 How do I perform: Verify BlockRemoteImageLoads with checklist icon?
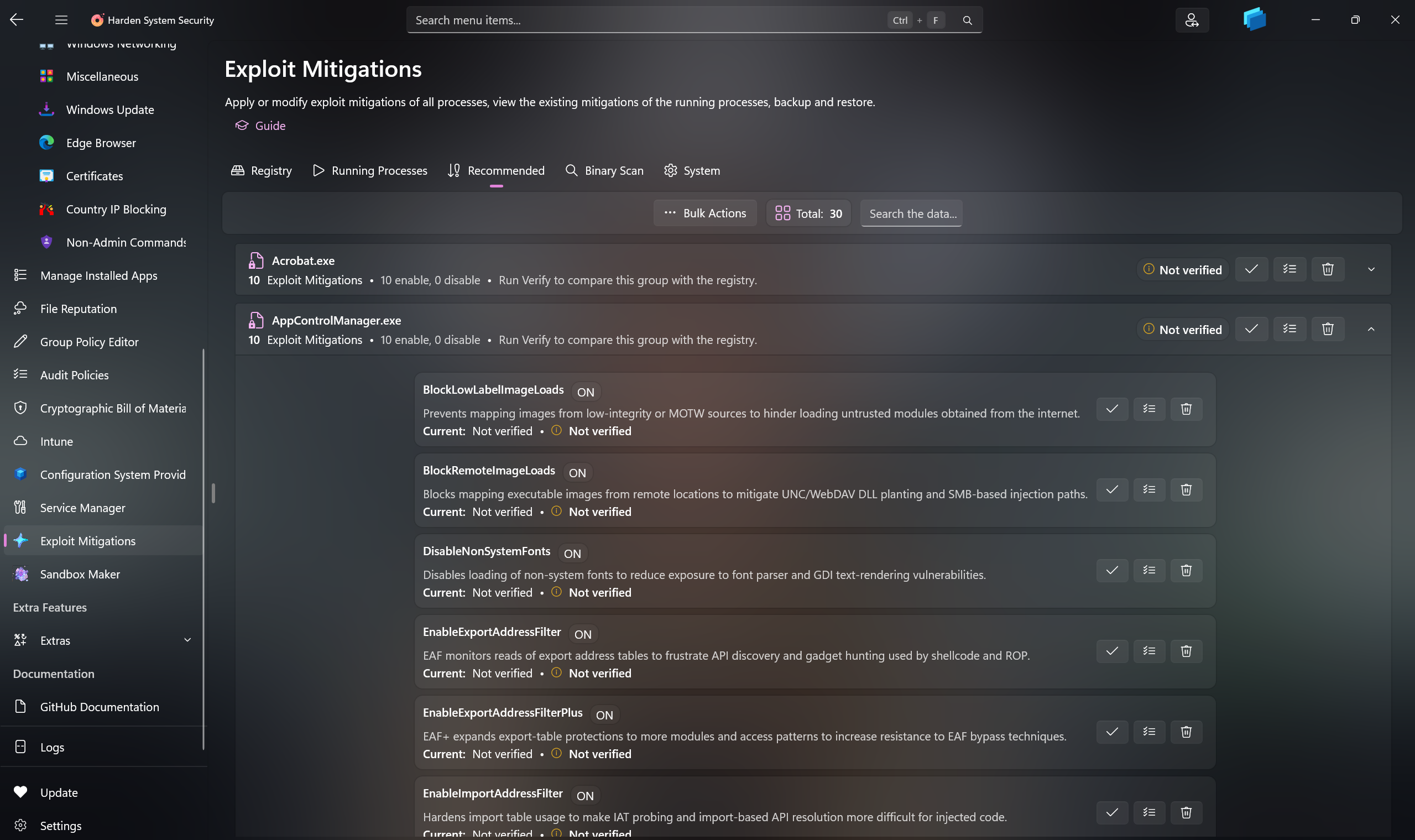point(1149,490)
